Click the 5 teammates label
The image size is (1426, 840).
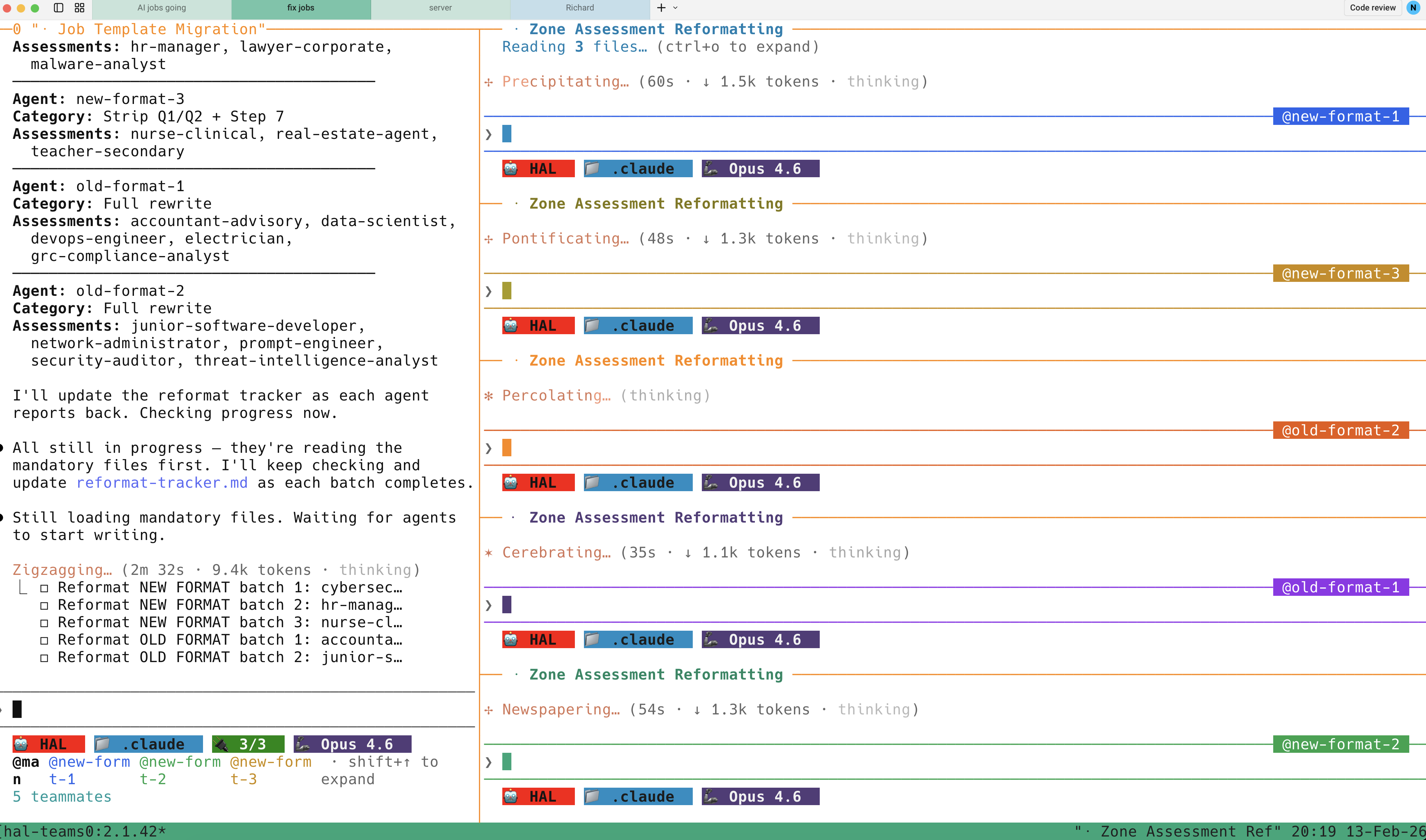click(62, 797)
